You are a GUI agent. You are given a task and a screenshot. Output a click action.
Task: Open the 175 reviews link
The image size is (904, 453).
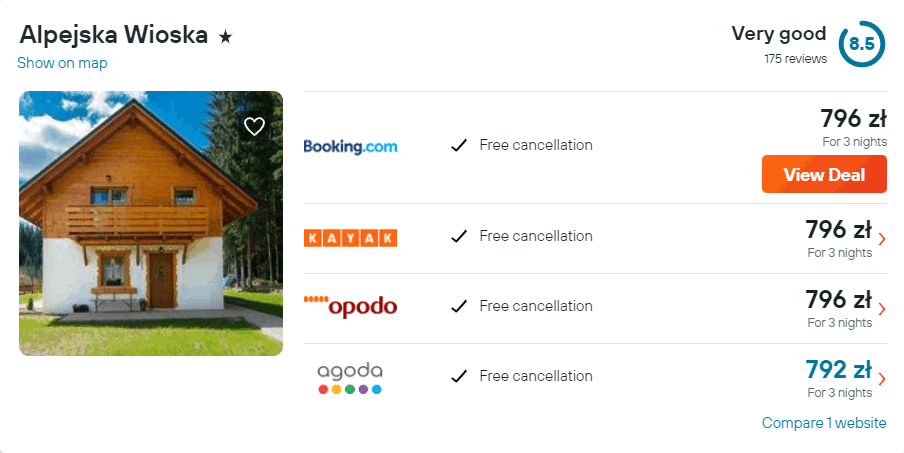[795, 59]
